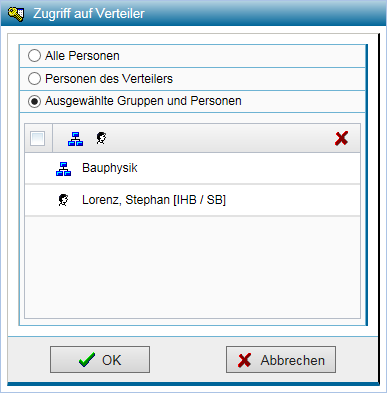Viewport: 387px width, 393px height.
Task: Click the Personen des Verteilers text label
Action: (x=109, y=79)
